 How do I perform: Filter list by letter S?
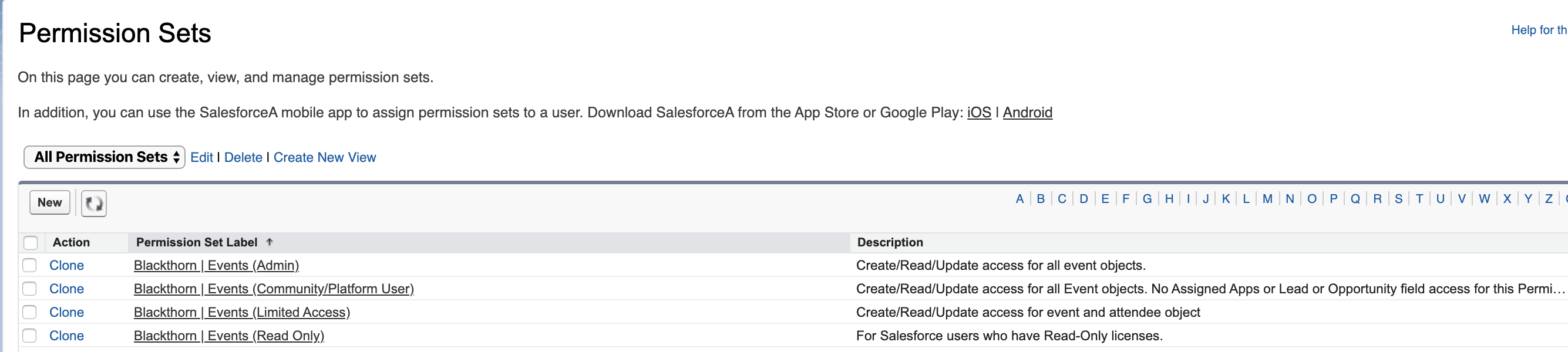point(1398,199)
